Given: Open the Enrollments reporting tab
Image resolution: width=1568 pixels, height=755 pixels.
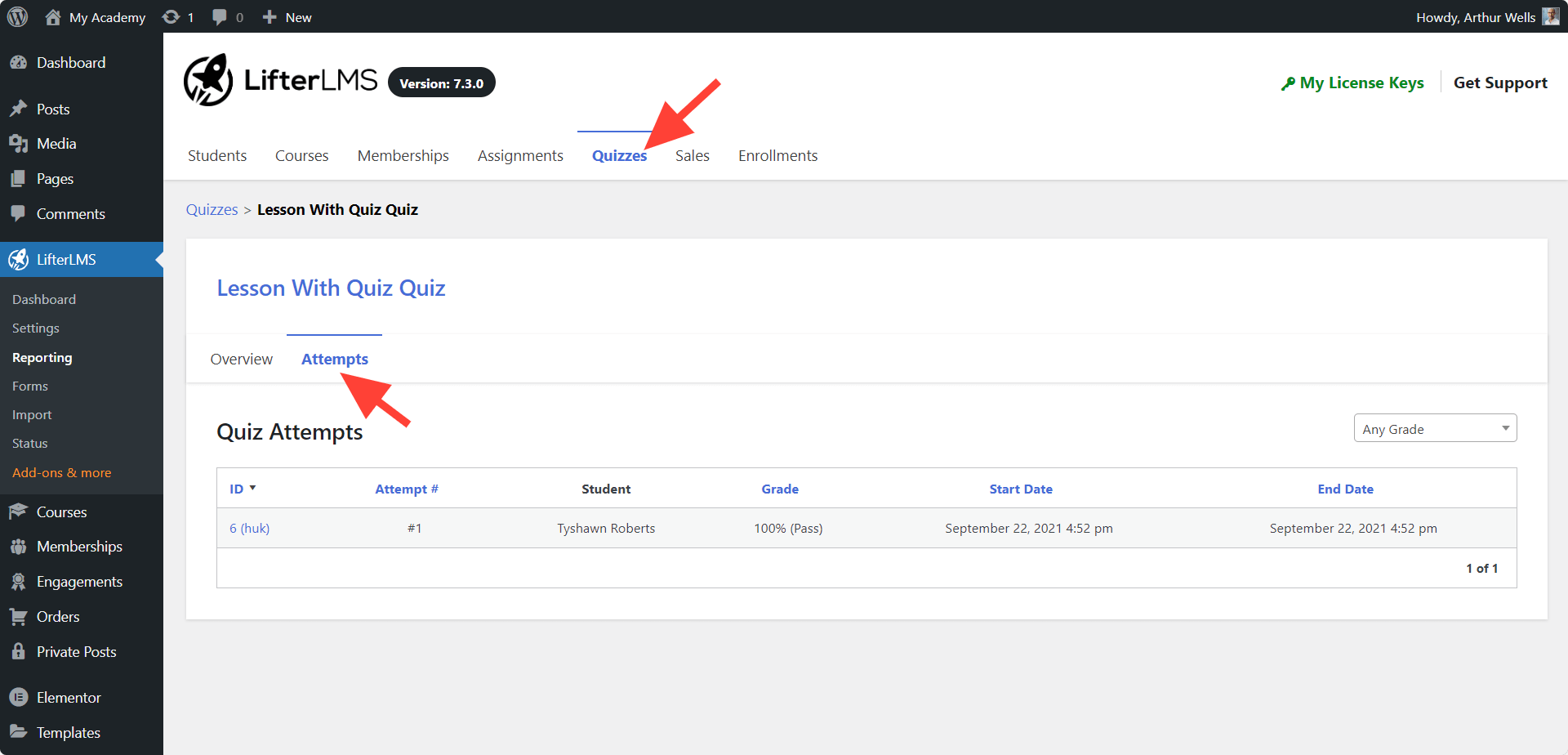Looking at the screenshot, I should pos(777,155).
